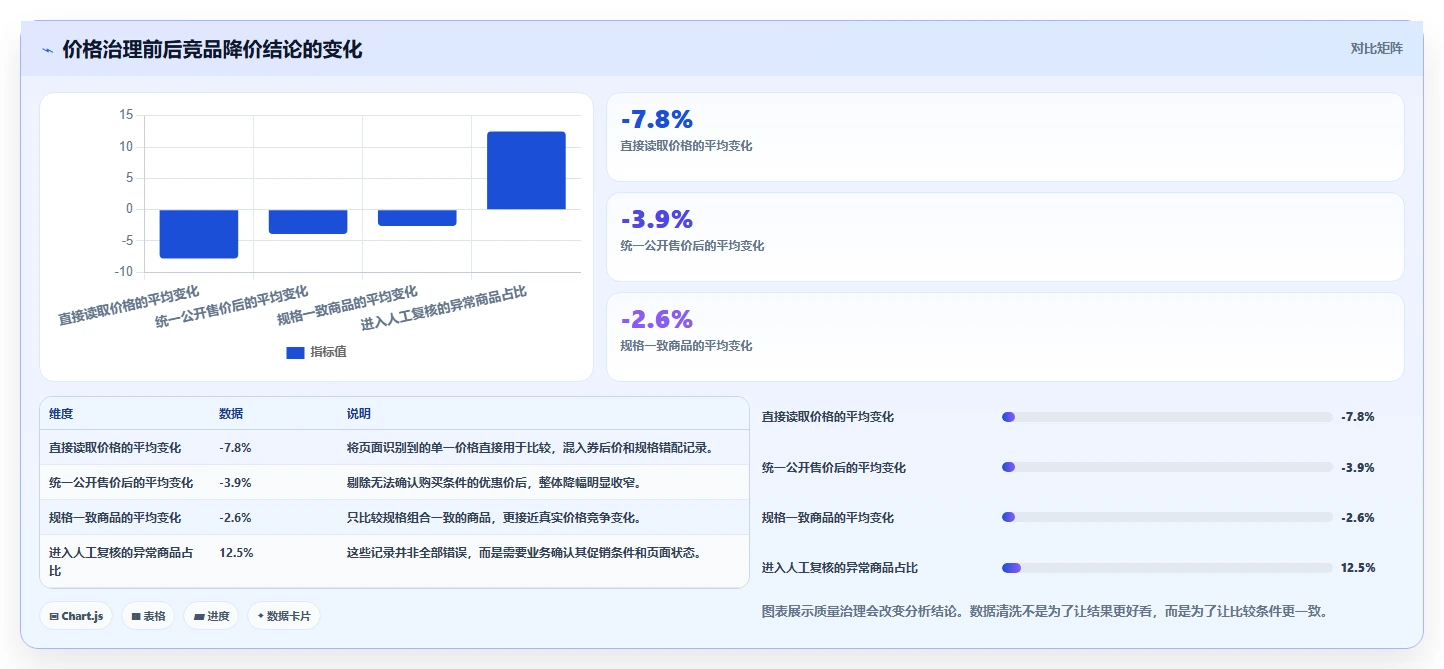The width and height of the screenshot is (1444, 669).
Task: Click the progress list label 直接读取价格的平均变化
Action: pyautogui.click(x=828, y=417)
